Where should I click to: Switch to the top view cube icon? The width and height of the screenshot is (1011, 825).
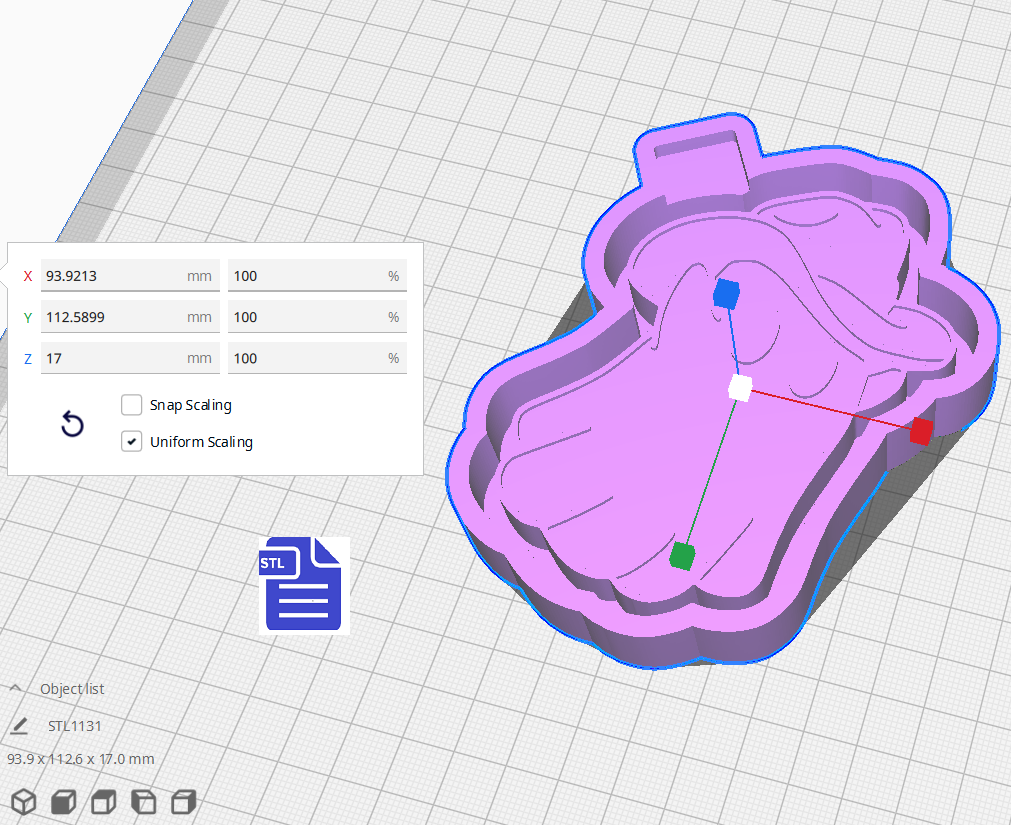[102, 802]
